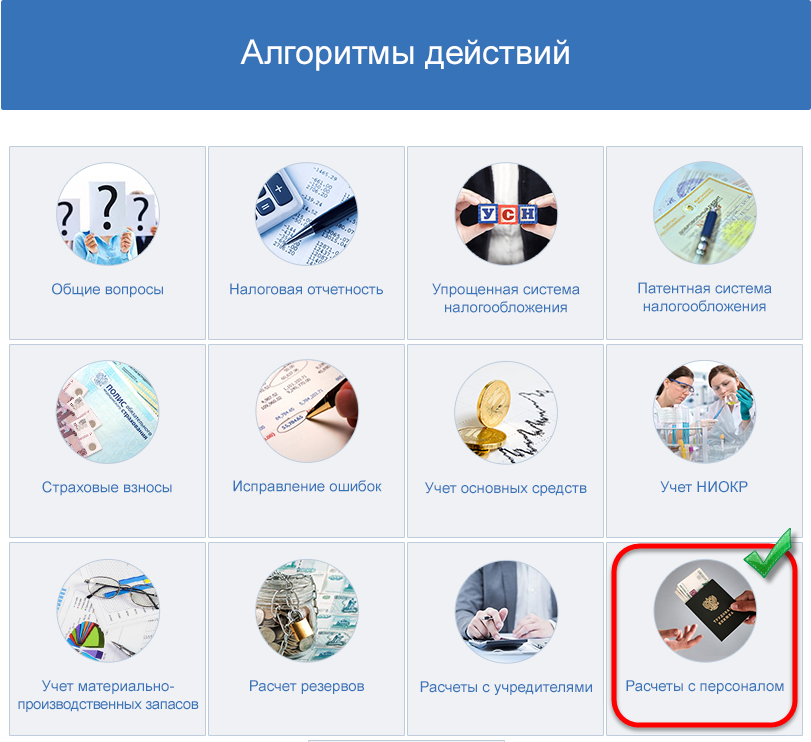
Task: Open the glasses and charts icon
Action: pyautogui.click(x=108, y=610)
